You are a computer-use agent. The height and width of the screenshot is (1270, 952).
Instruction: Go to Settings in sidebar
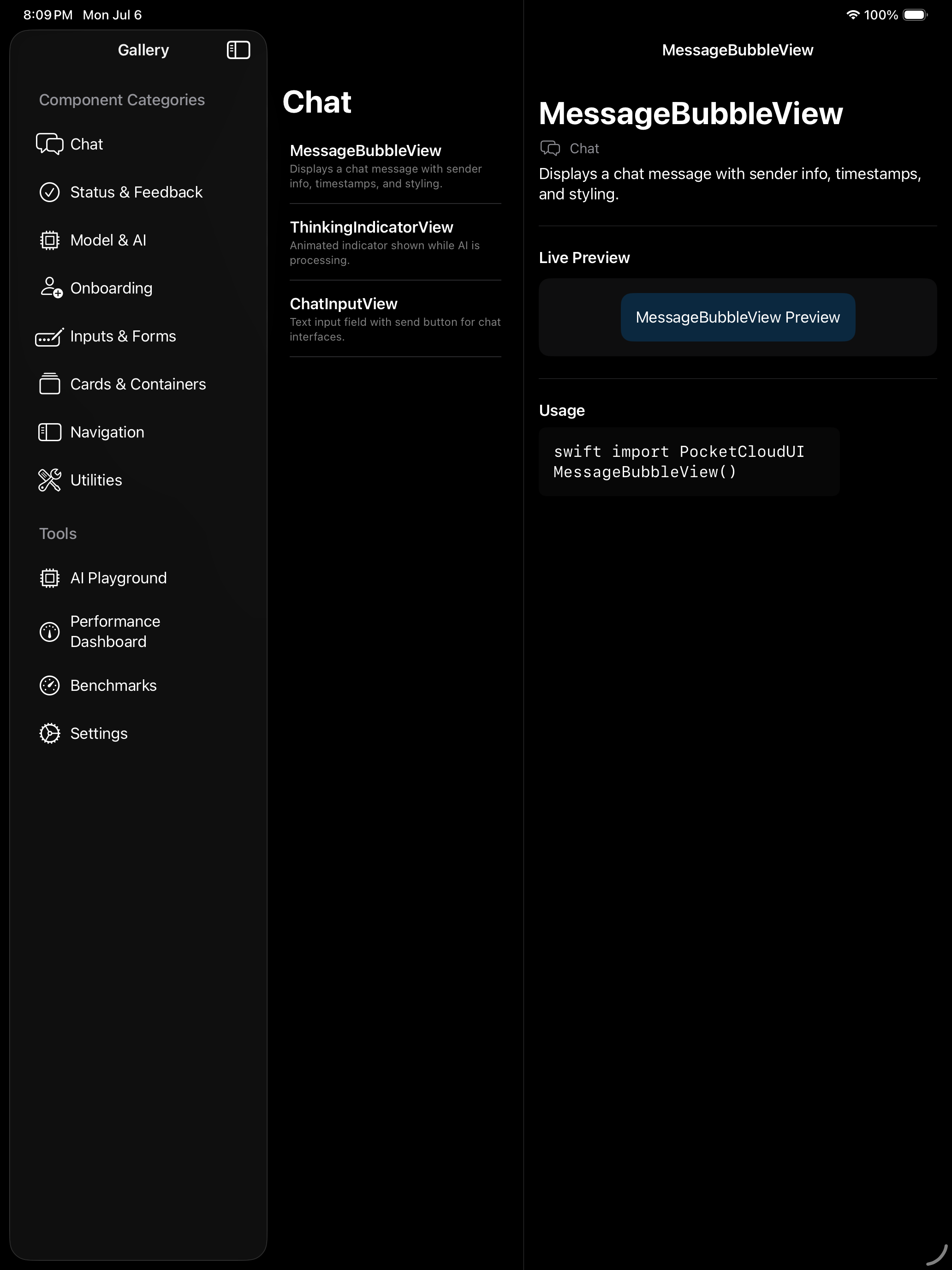pos(138,733)
